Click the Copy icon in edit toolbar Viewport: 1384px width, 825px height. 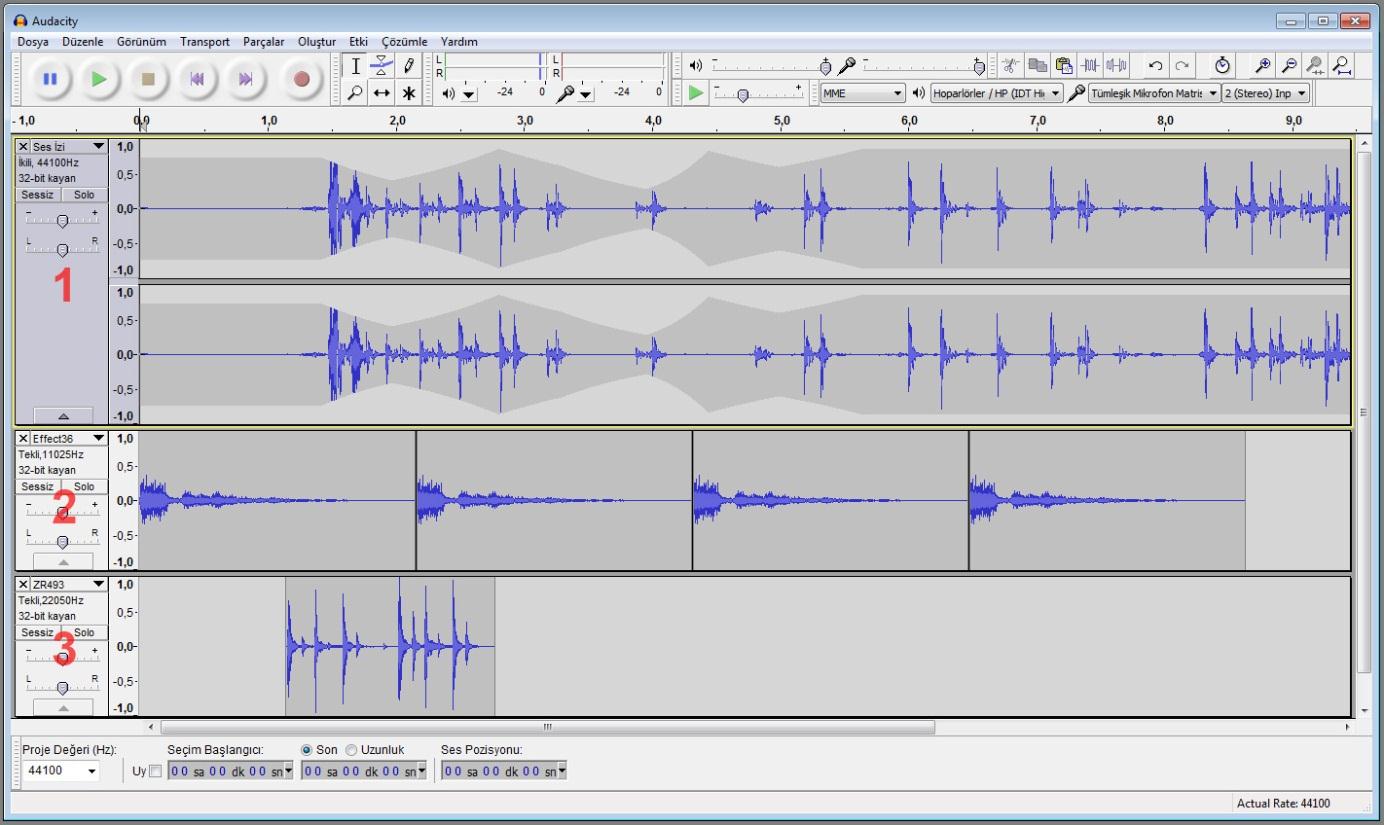[x=1037, y=65]
